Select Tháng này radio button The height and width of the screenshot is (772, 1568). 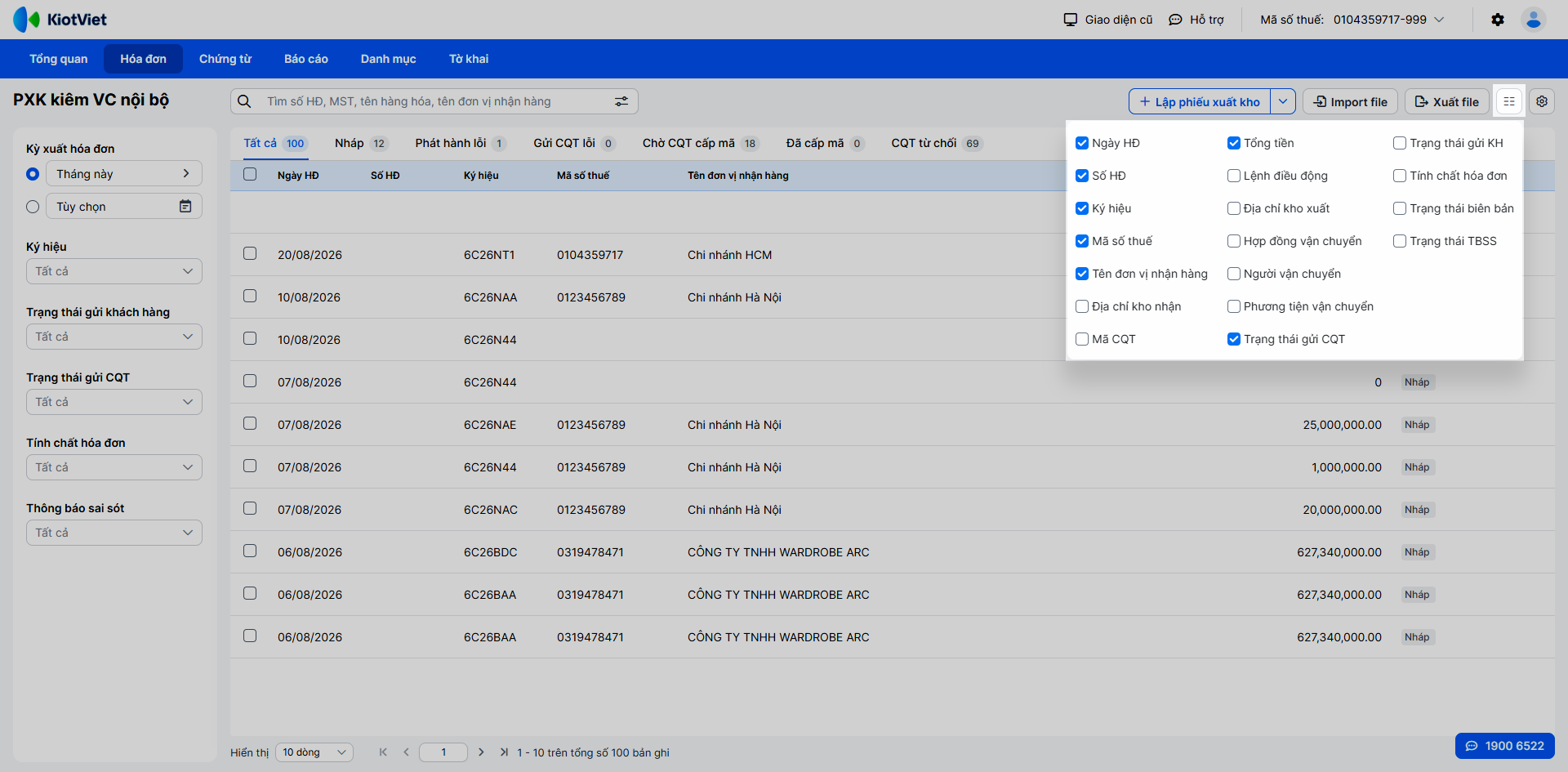click(33, 174)
